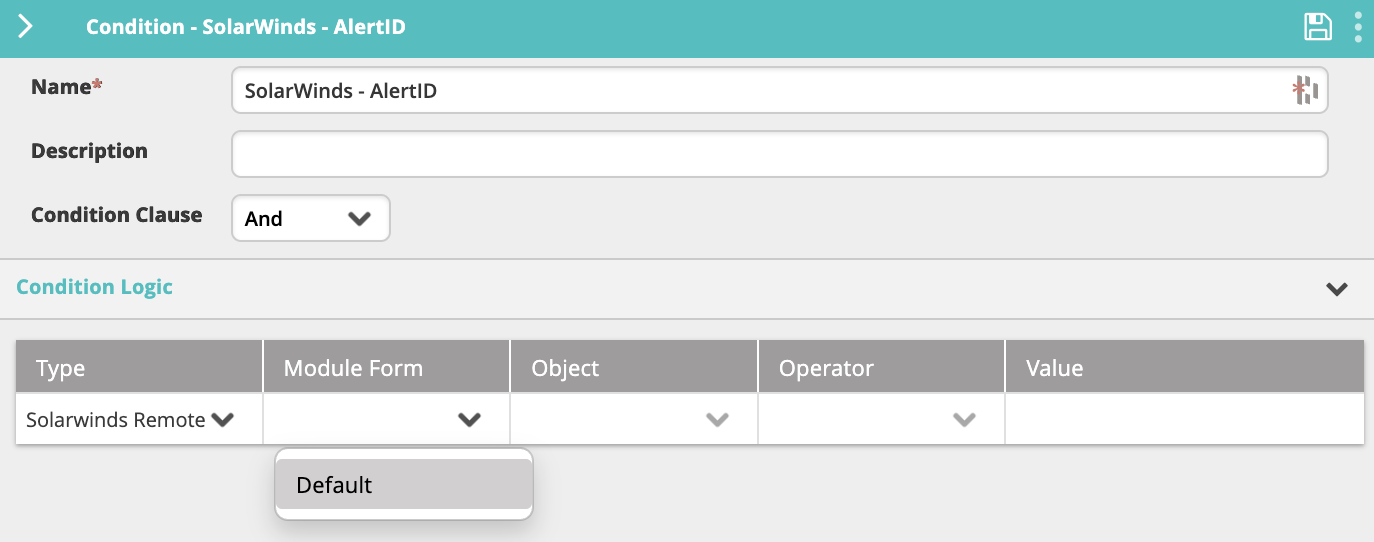Viewport: 1374px width, 542px height.
Task: Open the Module Form dropdown
Action: (387, 420)
